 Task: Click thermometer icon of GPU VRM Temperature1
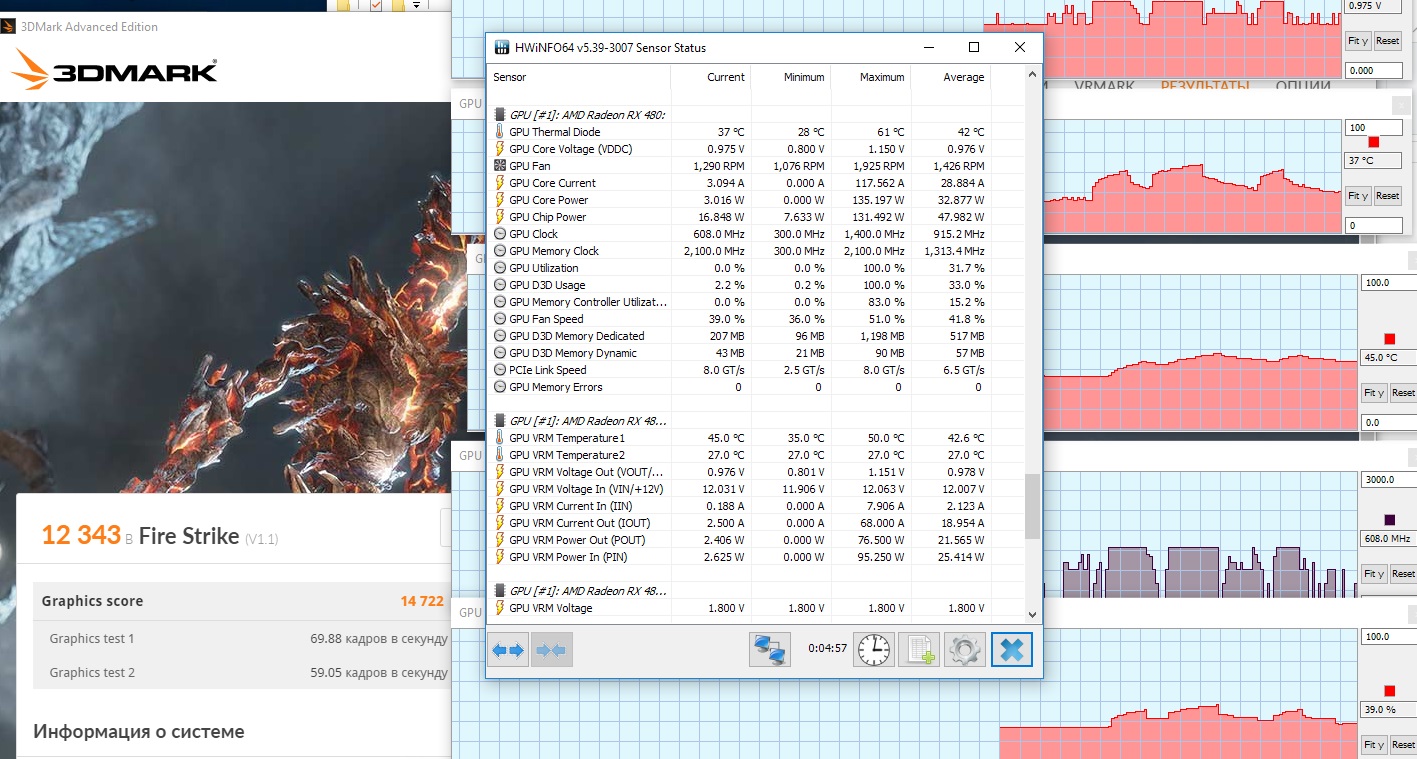pos(500,438)
